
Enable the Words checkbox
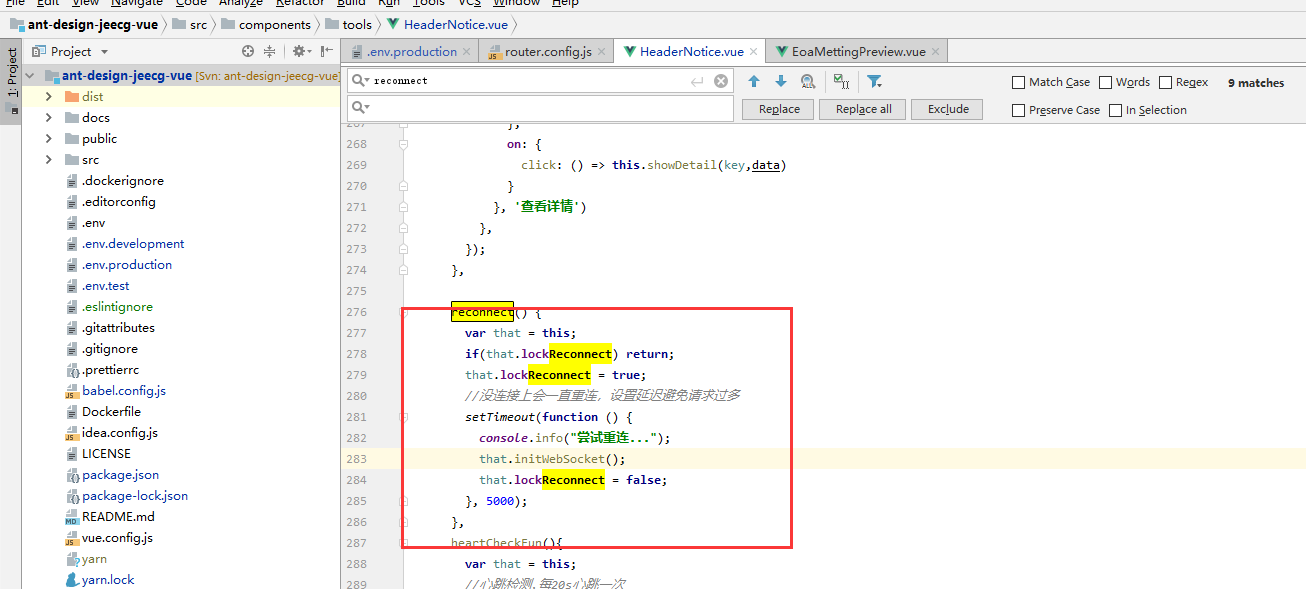pyautogui.click(x=1106, y=83)
